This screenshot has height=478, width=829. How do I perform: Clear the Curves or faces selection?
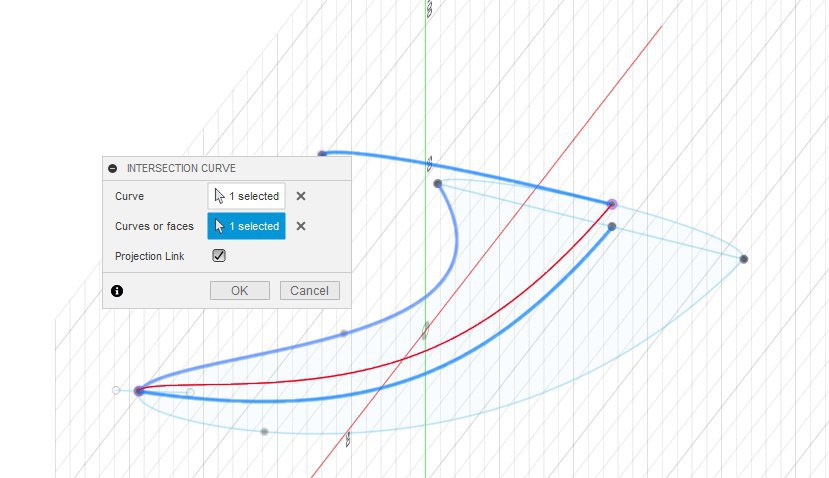click(301, 226)
